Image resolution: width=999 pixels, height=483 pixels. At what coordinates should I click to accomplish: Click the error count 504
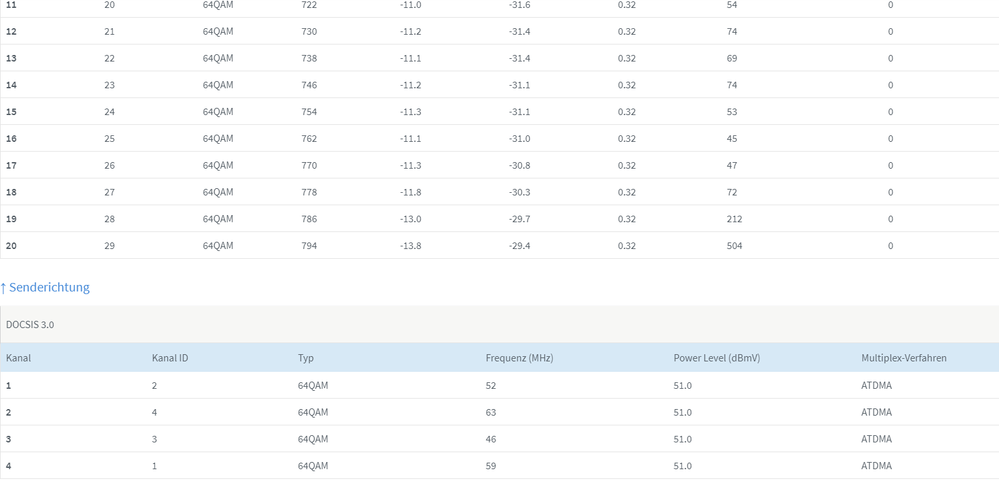pyautogui.click(x=734, y=245)
